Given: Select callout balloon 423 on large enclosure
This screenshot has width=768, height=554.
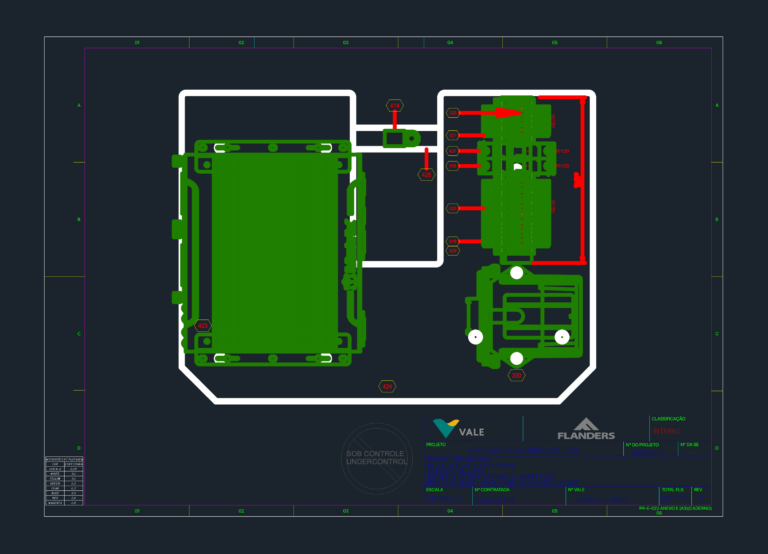Looking at the screenshot, I should point(203,326).
